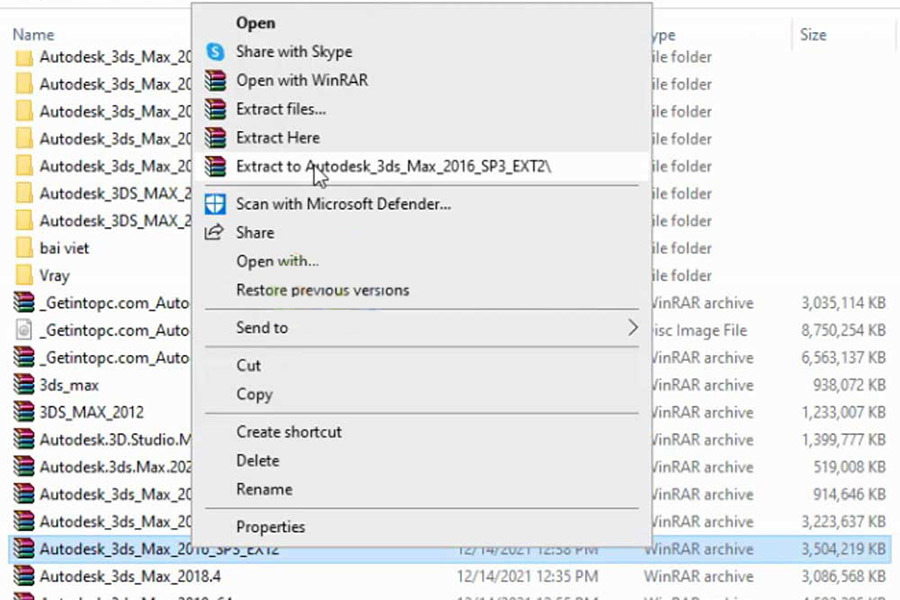This screenshot has height=600, width=900.
Task: Expand the Send to submenu arrow
Action: 632,328
